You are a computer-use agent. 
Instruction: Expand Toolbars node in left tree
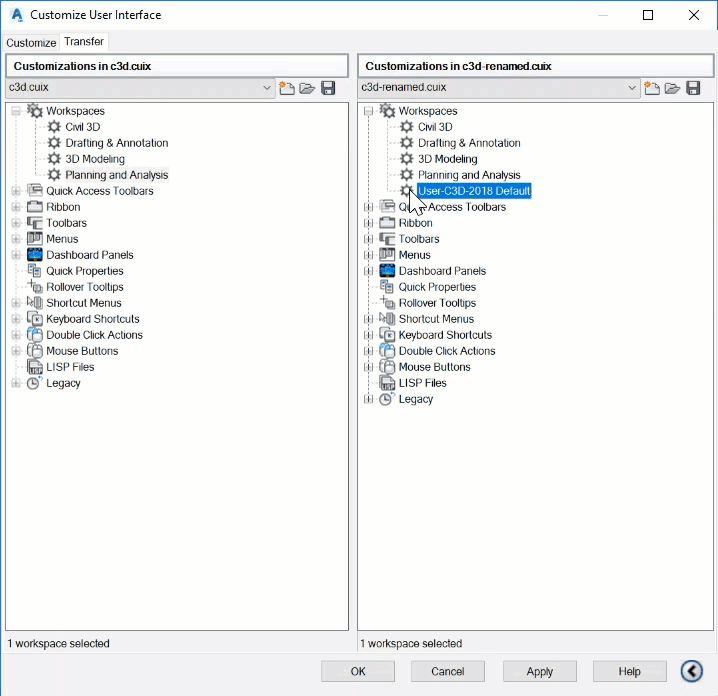pos(16,223)
